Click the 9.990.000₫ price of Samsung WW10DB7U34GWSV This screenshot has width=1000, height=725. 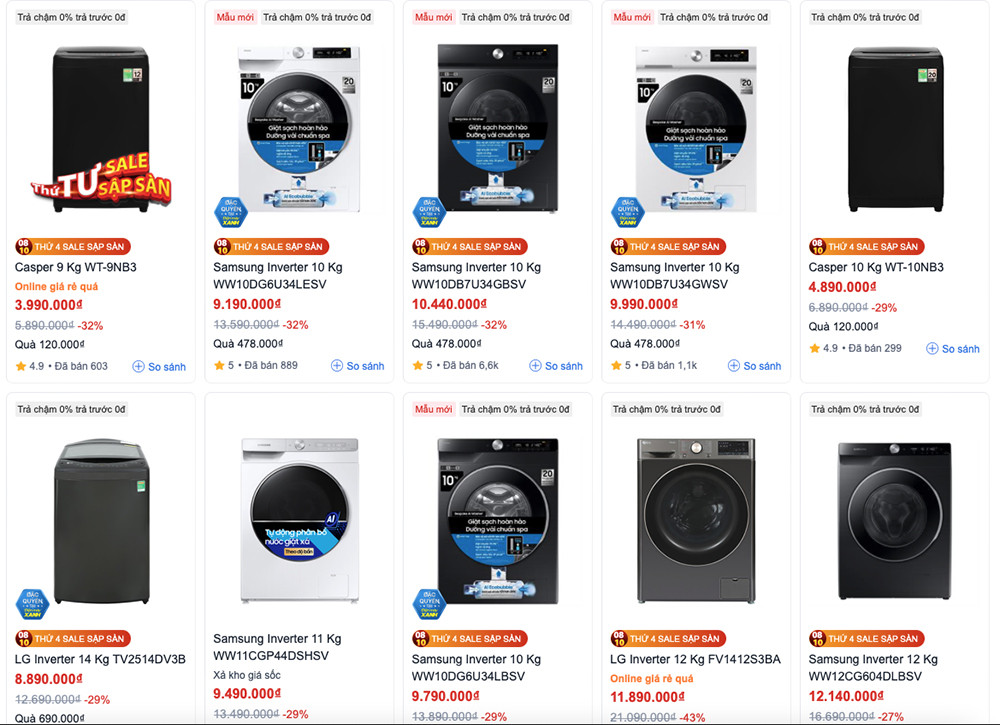647,305
